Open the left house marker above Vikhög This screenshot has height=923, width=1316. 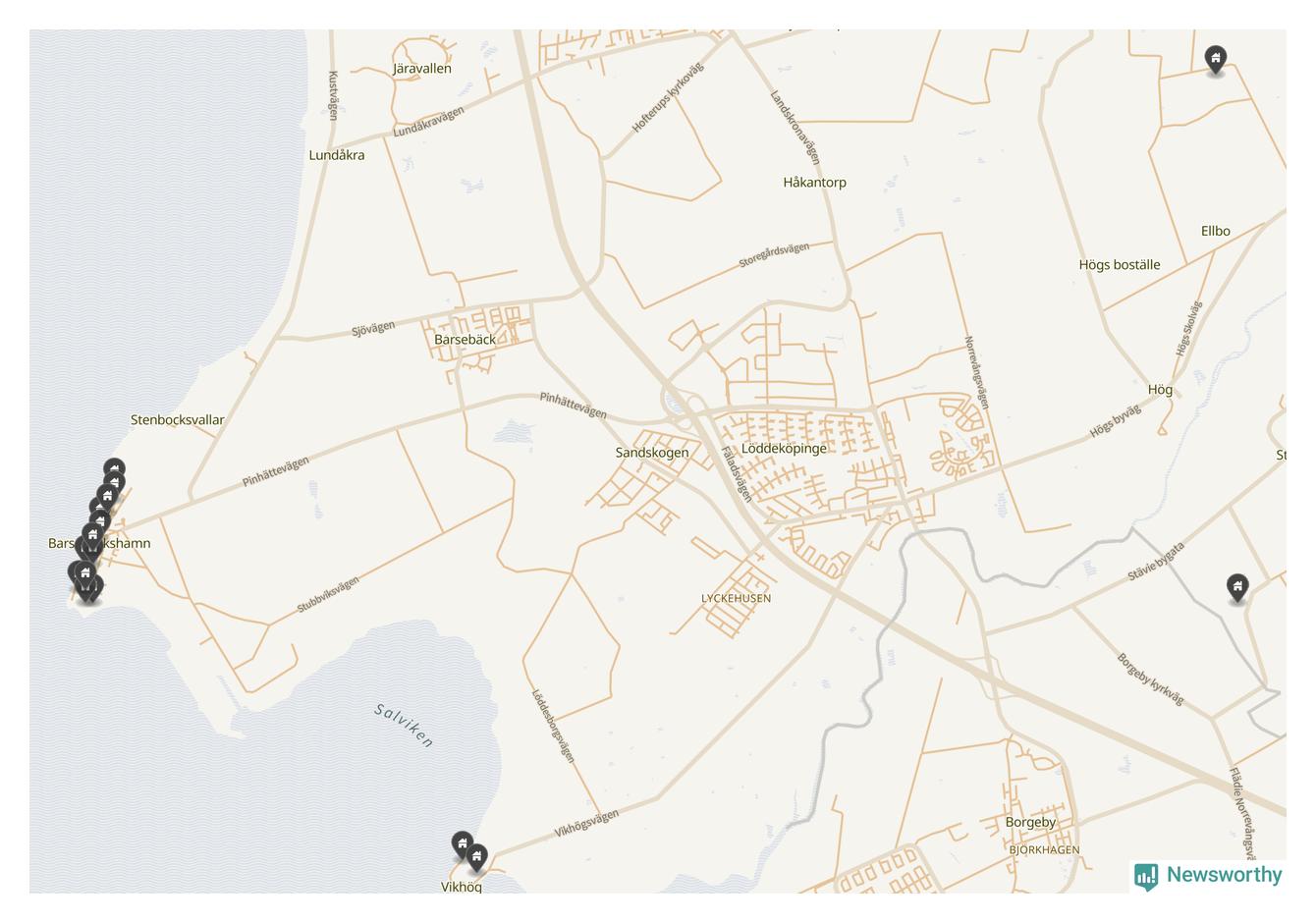(463, 844)
